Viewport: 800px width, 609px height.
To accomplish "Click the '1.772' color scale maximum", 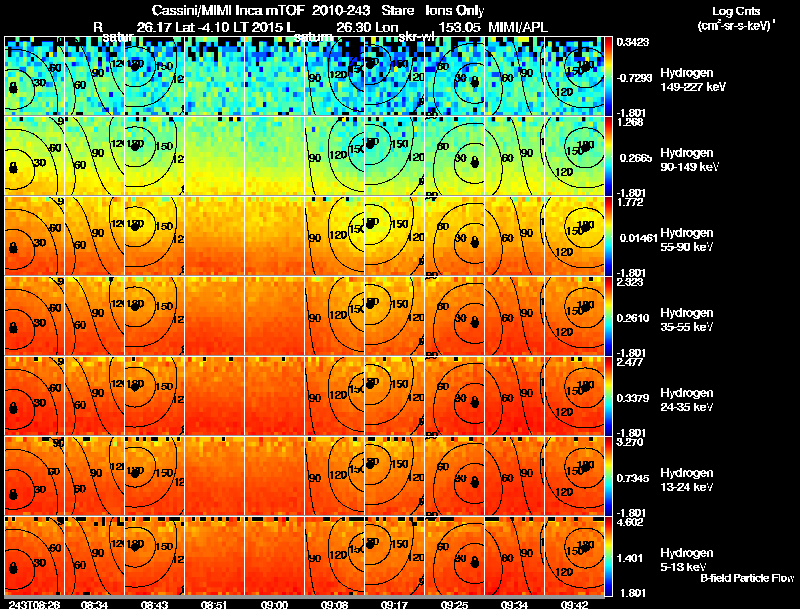I will pos(630,202).
